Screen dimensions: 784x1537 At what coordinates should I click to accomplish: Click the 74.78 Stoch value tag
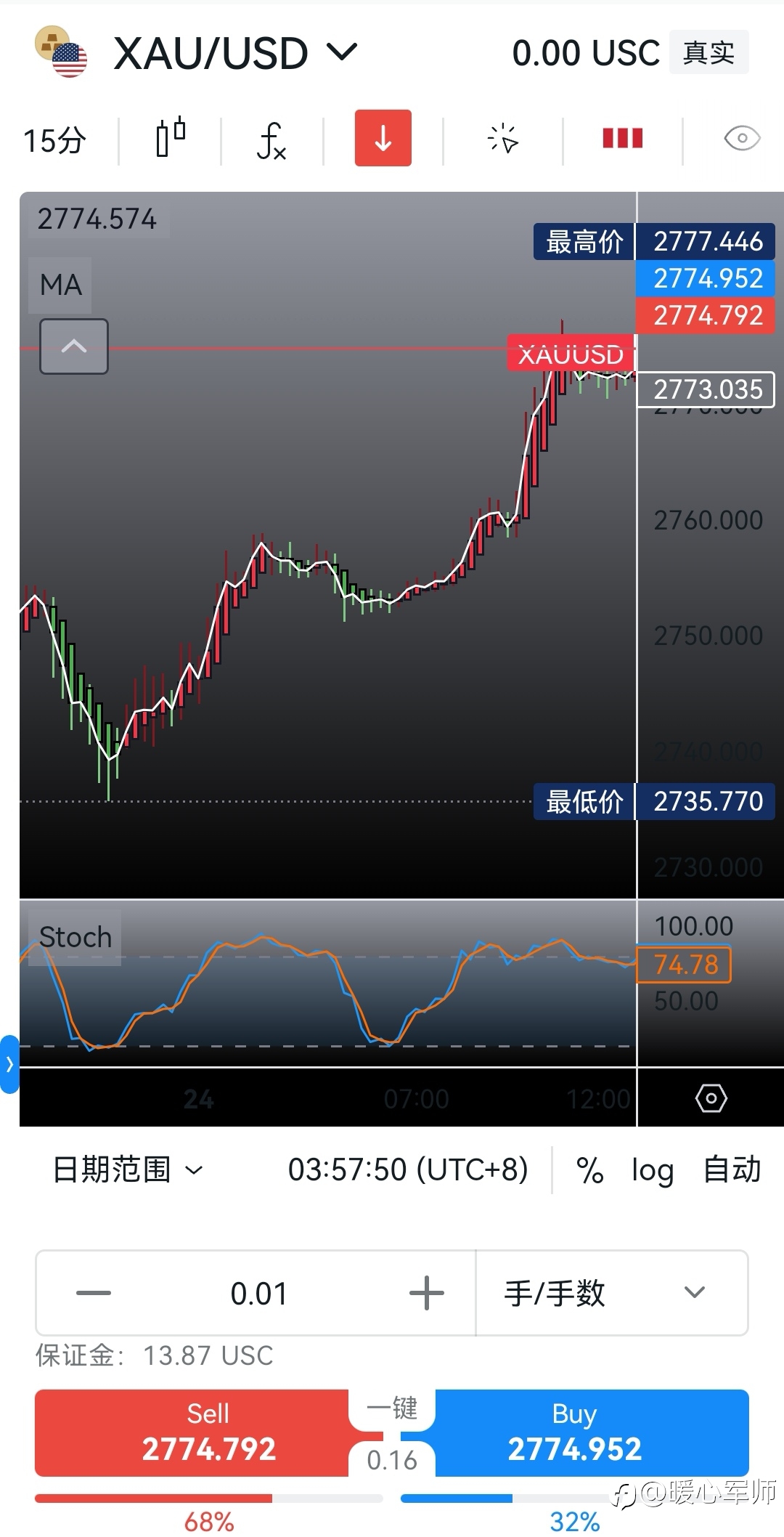tap(684, 964)
